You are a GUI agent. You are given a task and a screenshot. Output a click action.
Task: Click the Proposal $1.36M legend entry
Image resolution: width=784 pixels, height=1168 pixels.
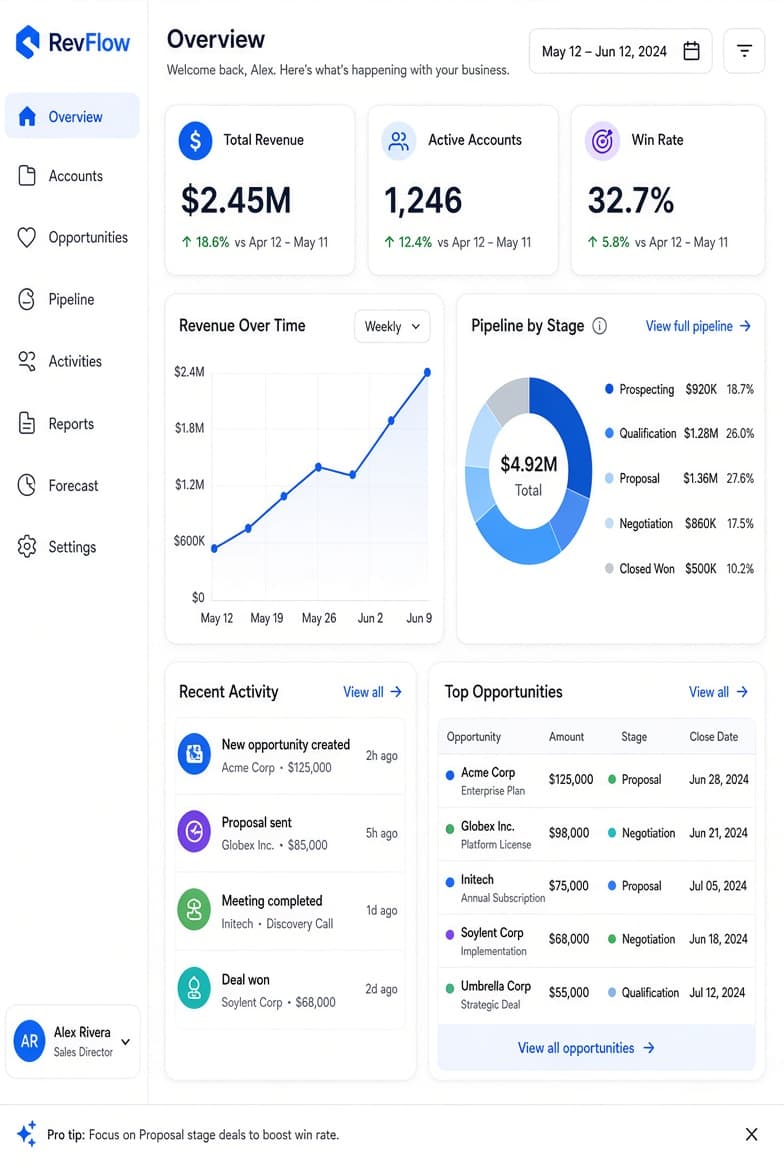click(x=679, y=478)
